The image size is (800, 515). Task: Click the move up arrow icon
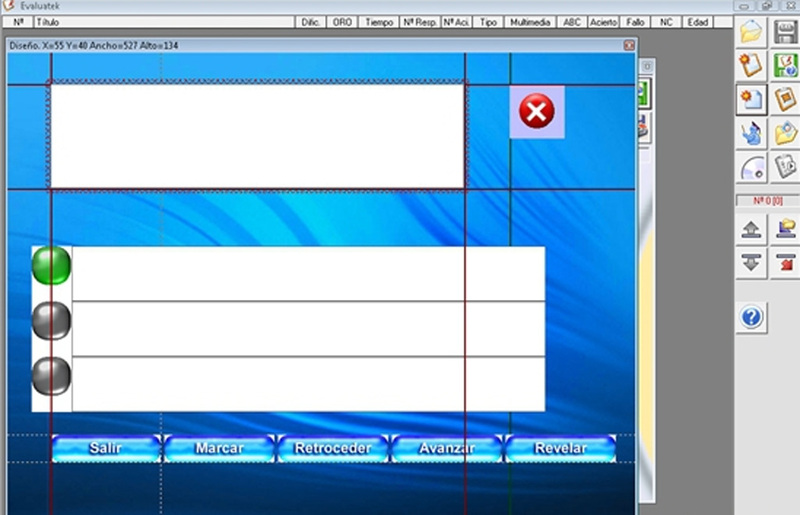click(x=752, y=230)
